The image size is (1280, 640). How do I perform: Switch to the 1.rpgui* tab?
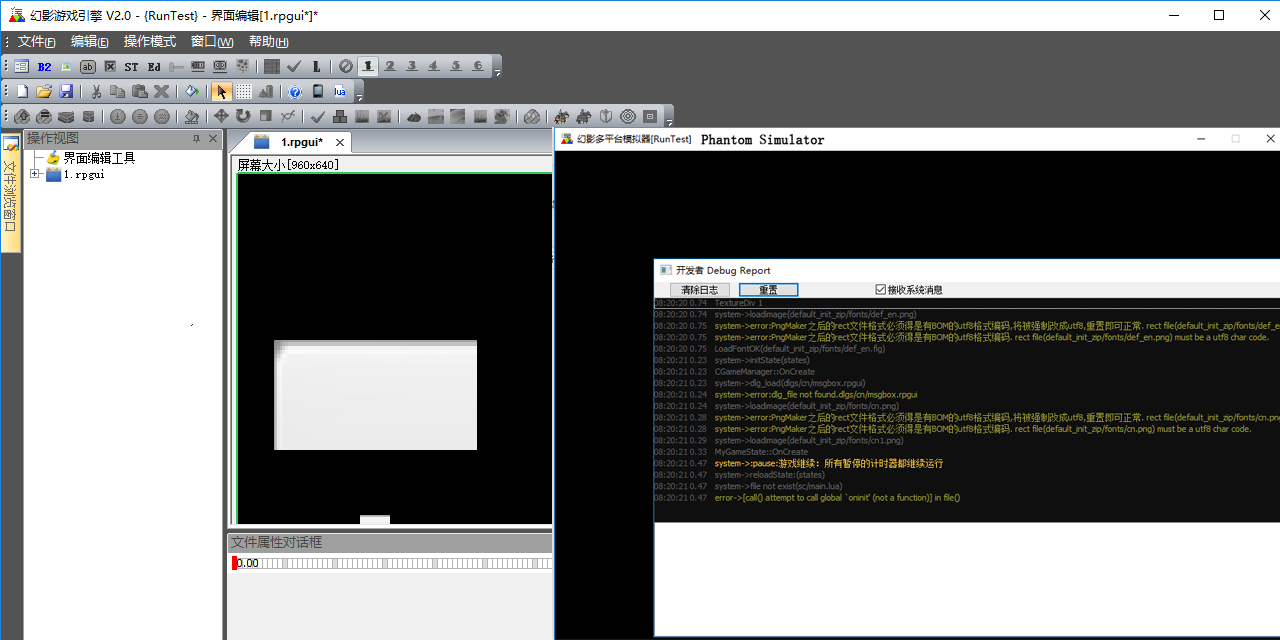coord(299,142)
